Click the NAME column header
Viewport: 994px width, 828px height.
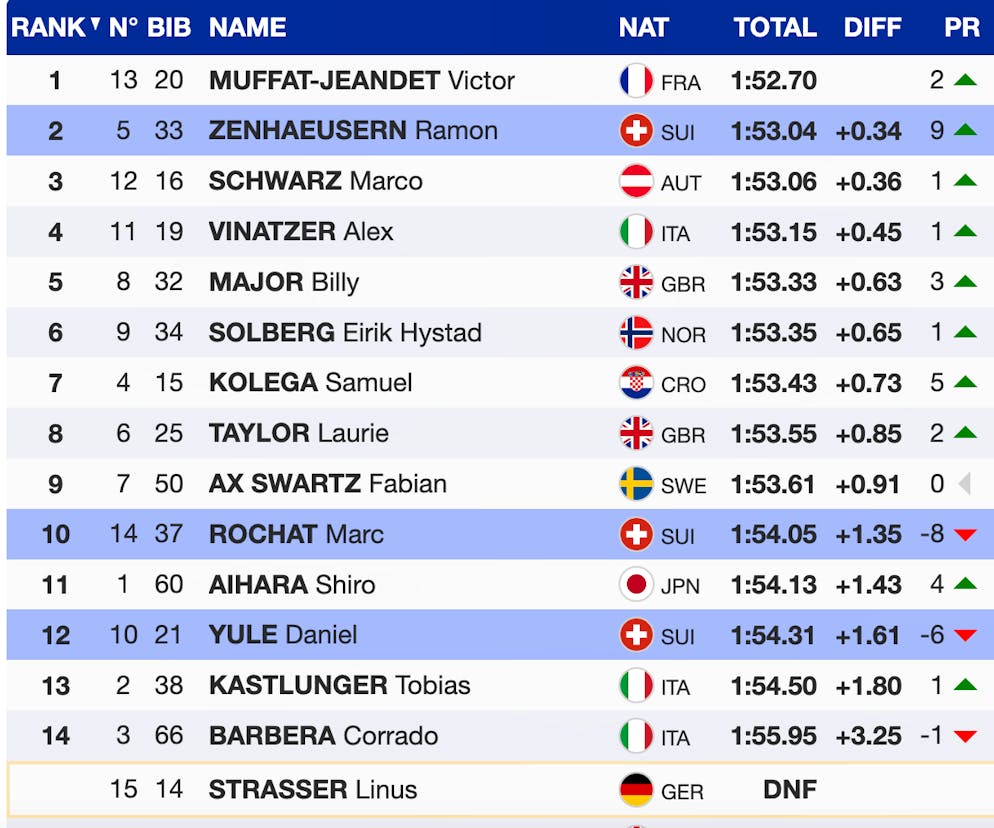point(248,27)
